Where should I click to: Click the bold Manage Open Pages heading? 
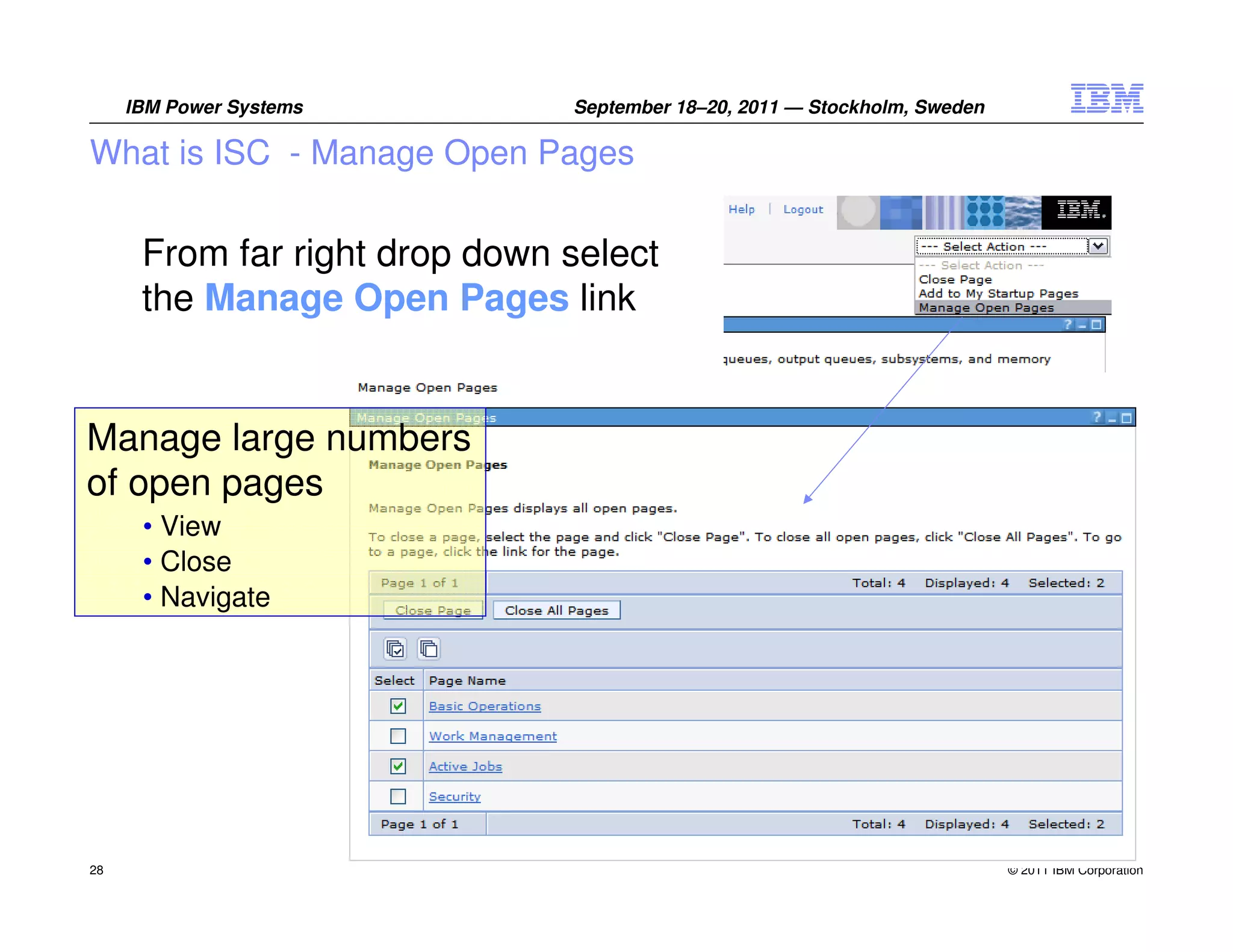[x=438, y=465]
